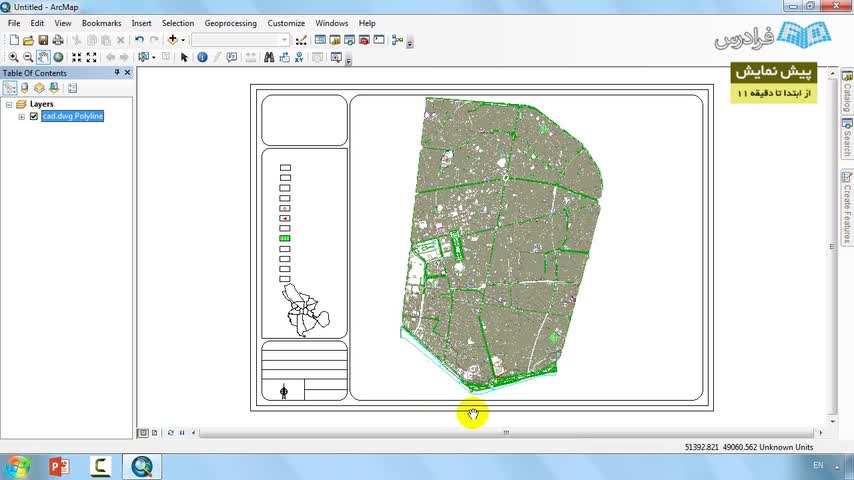Expand the cad.dwg Polyline layer
Screen dimensions: 854x480
pyautogui.click(x=22, y=116)
